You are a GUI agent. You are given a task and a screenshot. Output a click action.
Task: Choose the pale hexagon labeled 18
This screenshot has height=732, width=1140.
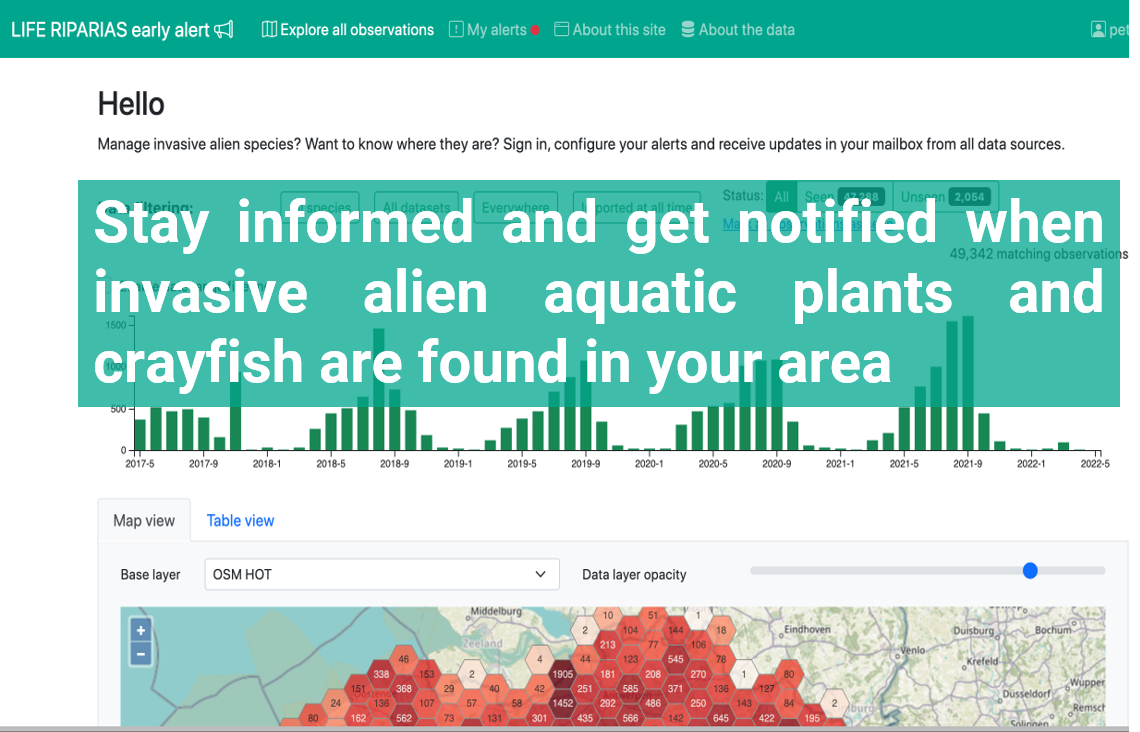[720, 630]
